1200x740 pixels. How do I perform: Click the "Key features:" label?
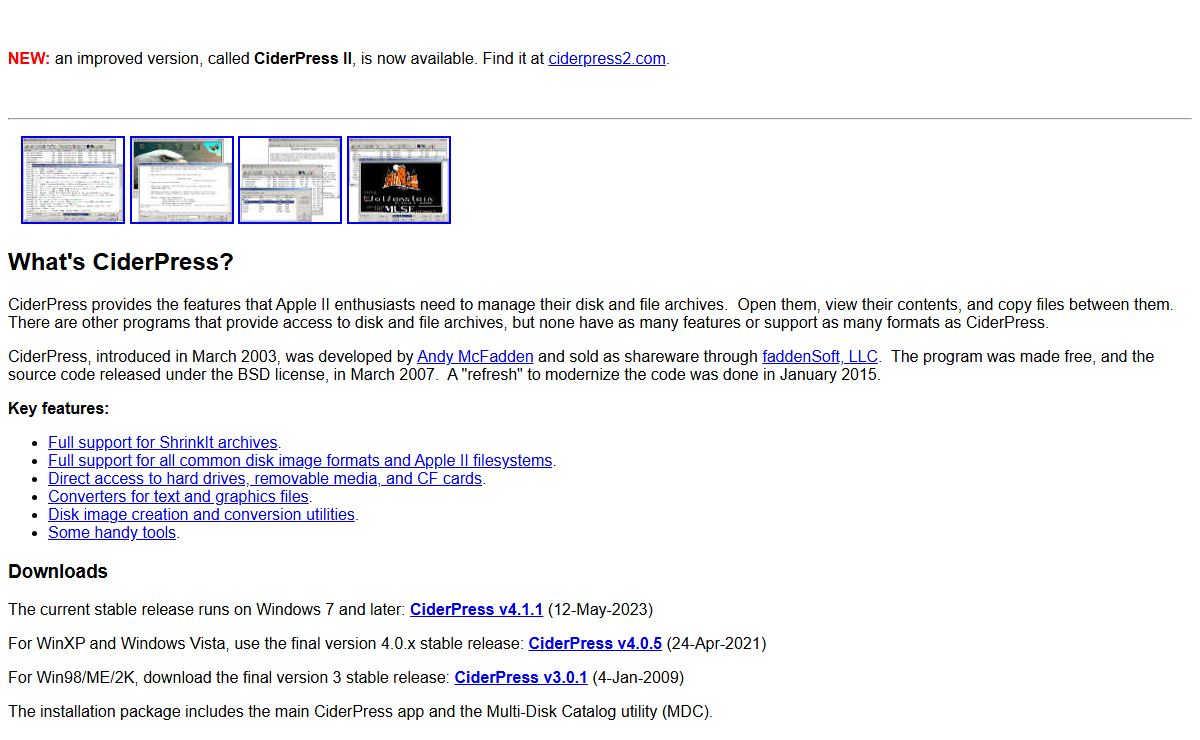59,408
